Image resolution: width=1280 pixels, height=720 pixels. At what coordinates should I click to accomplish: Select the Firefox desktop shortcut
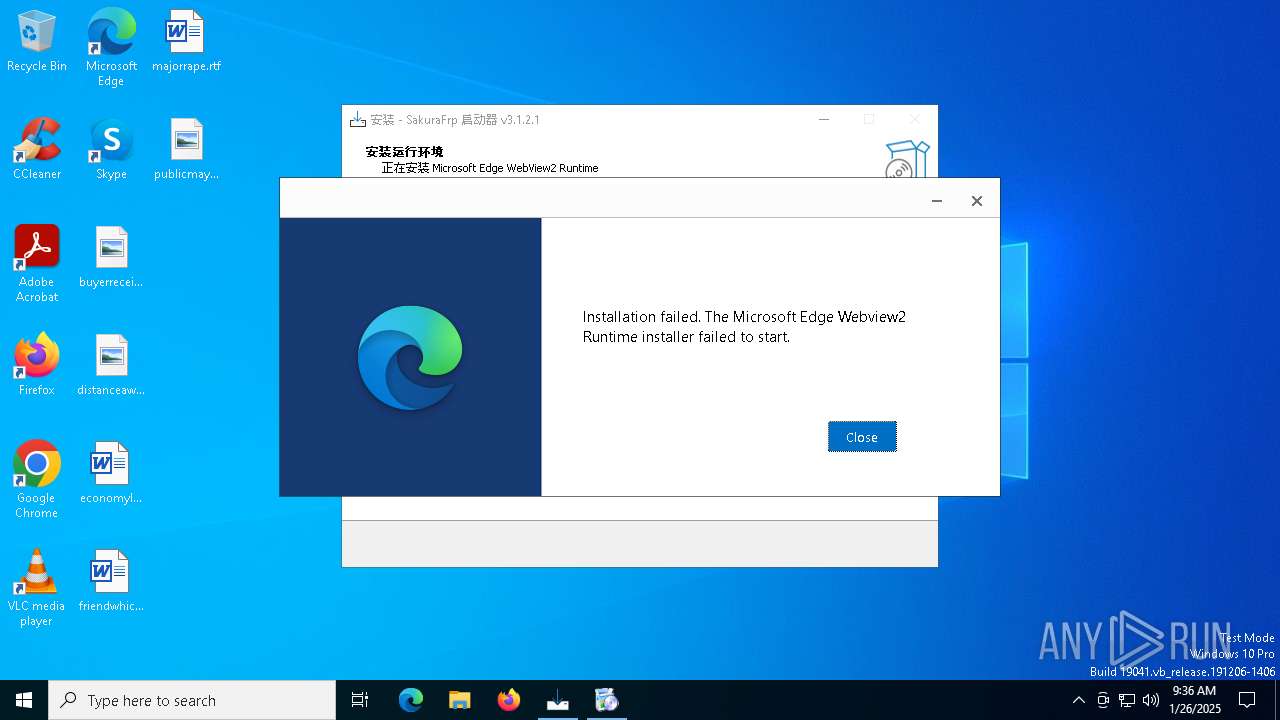(37, 366)
